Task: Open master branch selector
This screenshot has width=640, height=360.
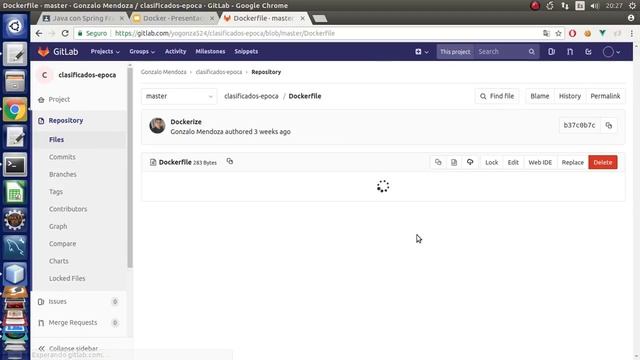Action: pos(179,96)
